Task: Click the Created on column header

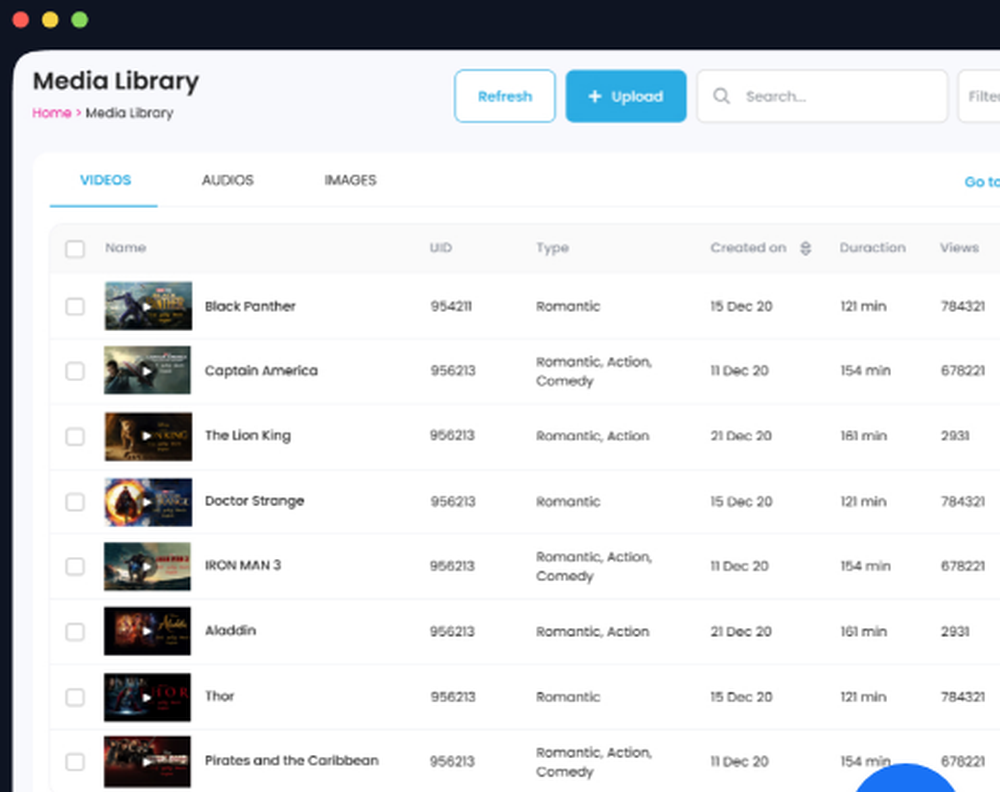Action: click(x=748, y=247)
